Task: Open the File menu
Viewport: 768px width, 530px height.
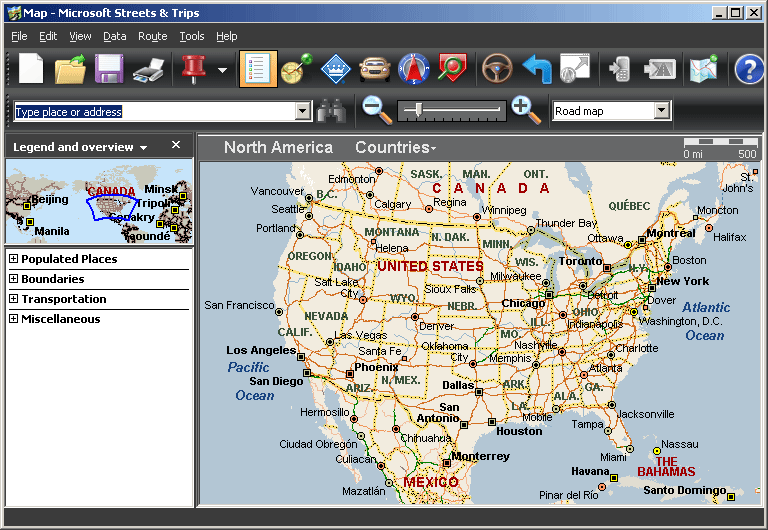Action: [x=19, y=36]
